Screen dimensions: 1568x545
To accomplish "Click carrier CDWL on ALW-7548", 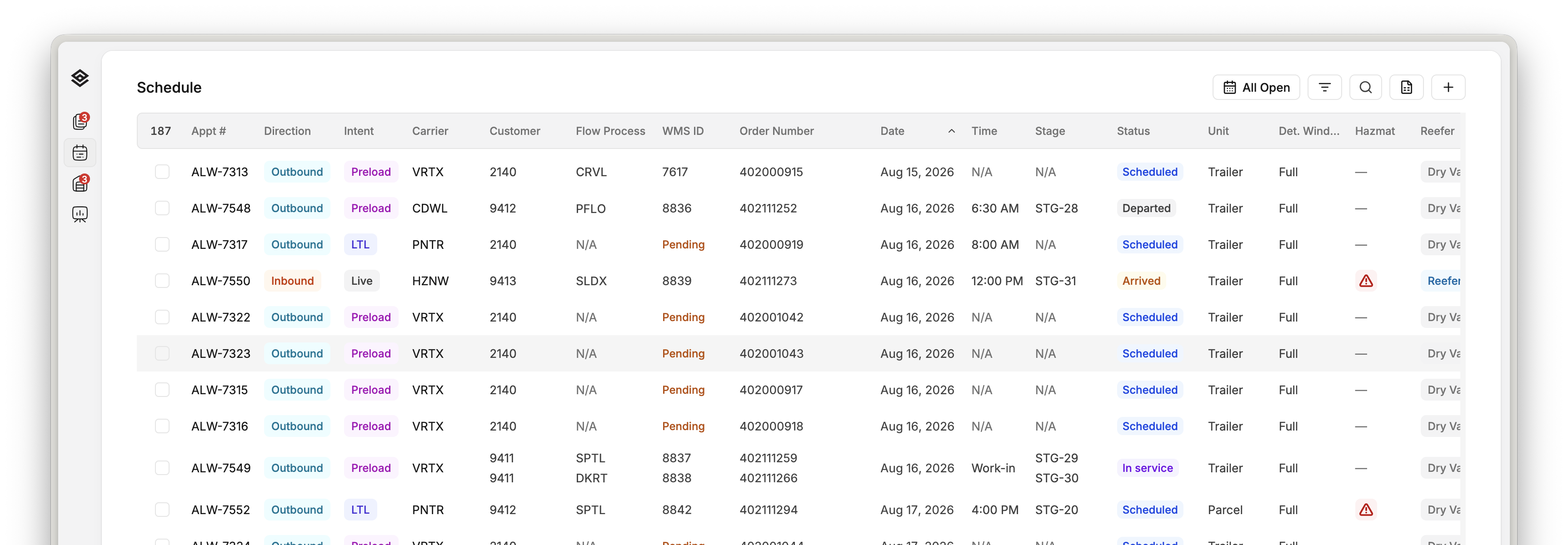I will point(430,208).
